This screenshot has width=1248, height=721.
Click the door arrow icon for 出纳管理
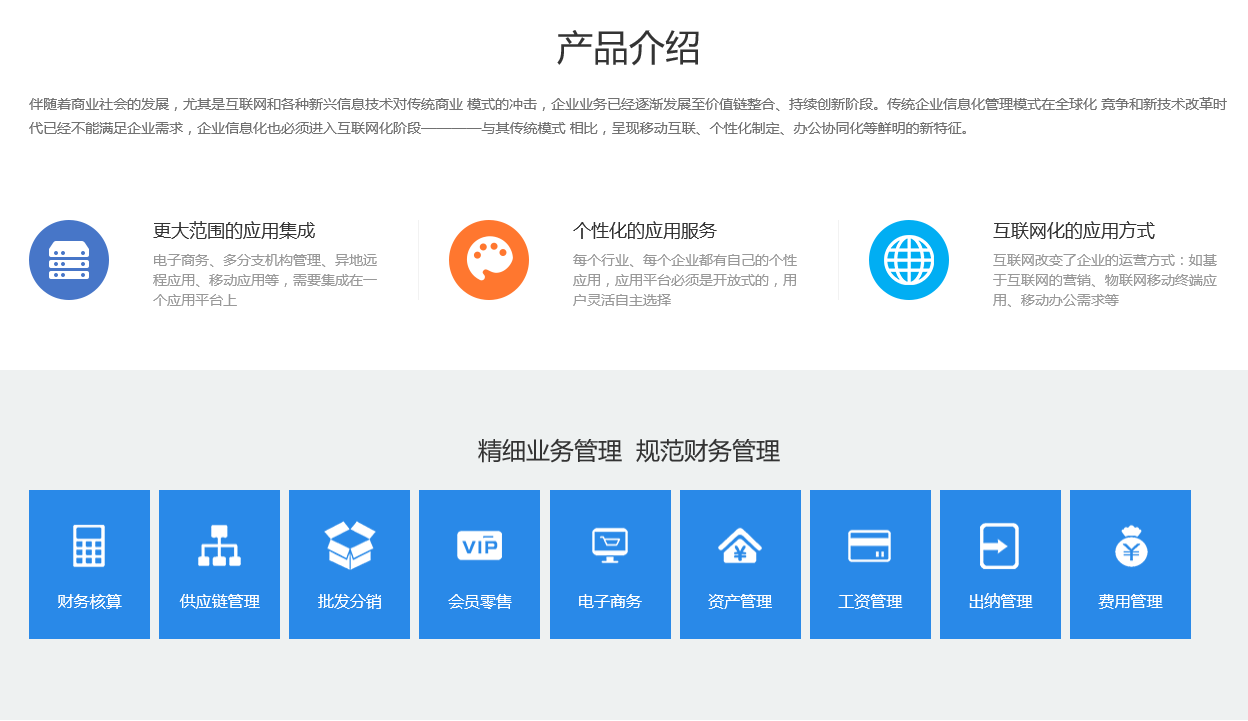1000,546
